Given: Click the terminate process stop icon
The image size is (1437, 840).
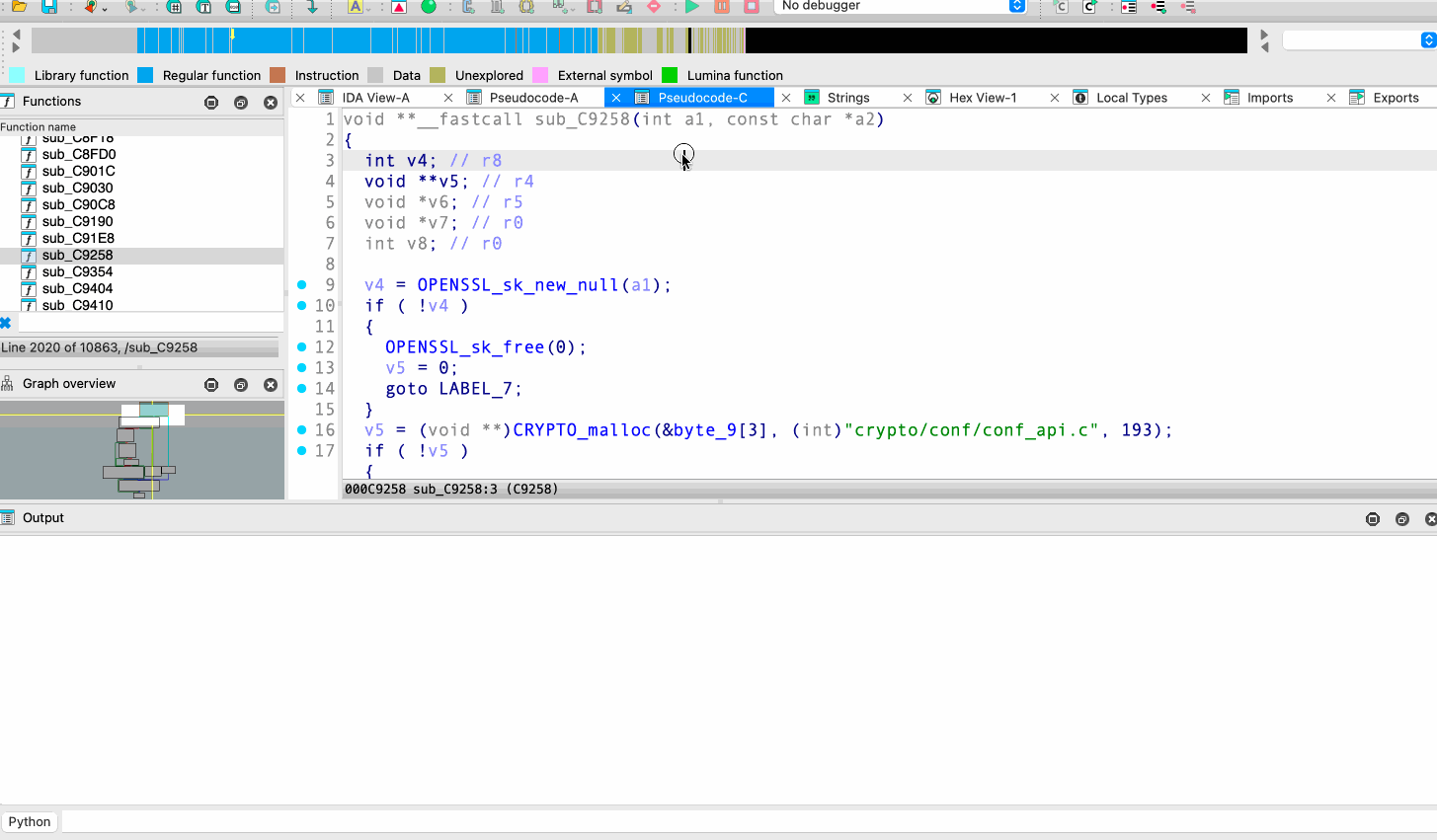Looking at the screenshot, I should tap(752, 6).
